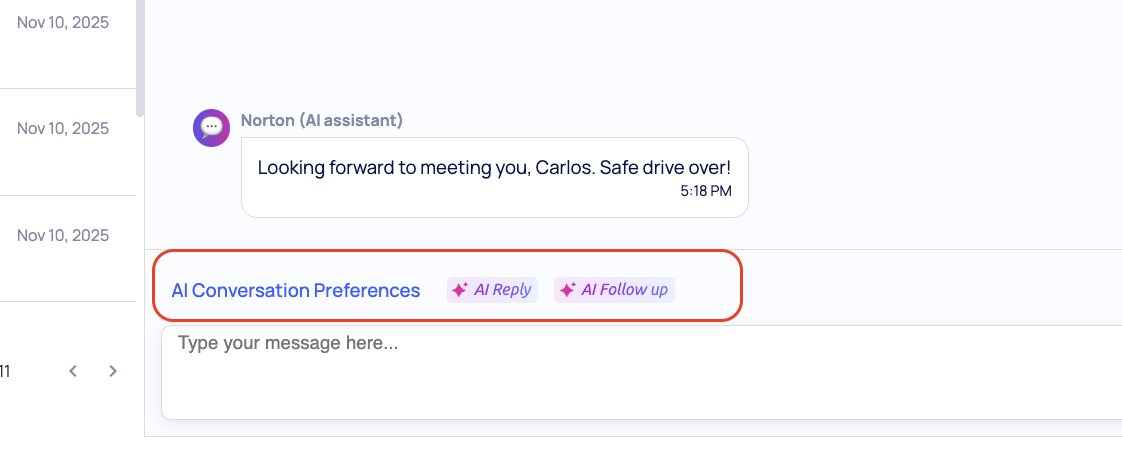Image resolution: width=1122 pixels, height=464 pixels.
Task: Go to next page with right chevron
Action: (113, 371)
